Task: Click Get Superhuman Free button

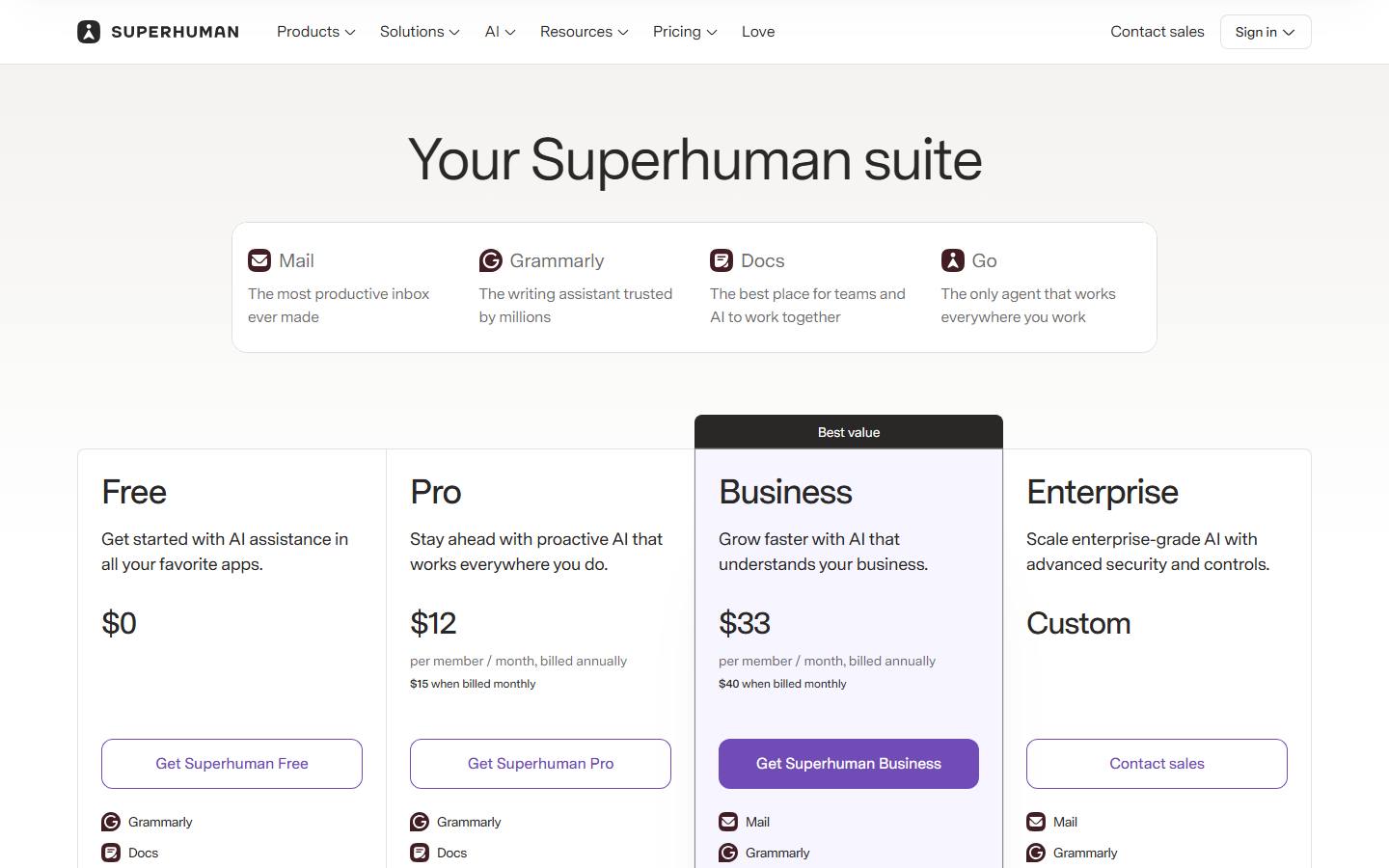Action: coord(231,764)
